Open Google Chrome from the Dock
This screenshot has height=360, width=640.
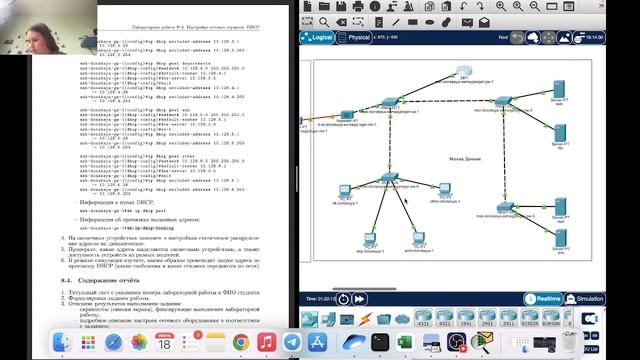(x=241, y=342)
